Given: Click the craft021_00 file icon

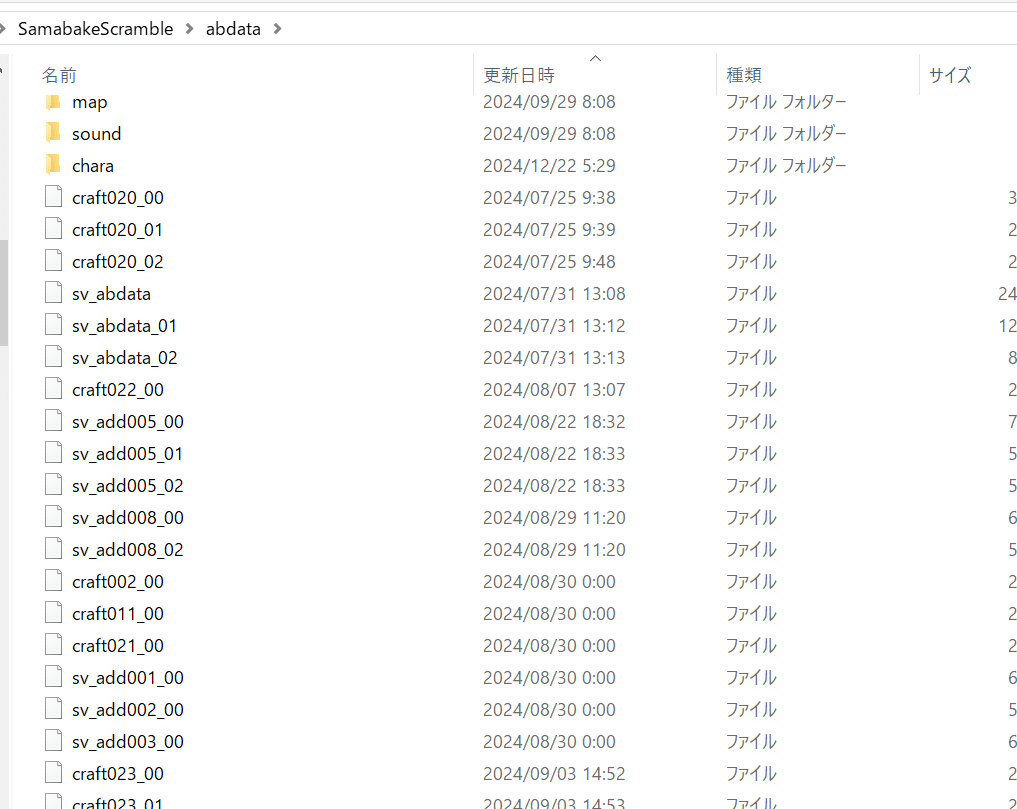Looking at the screenshot, I should 53,645.
